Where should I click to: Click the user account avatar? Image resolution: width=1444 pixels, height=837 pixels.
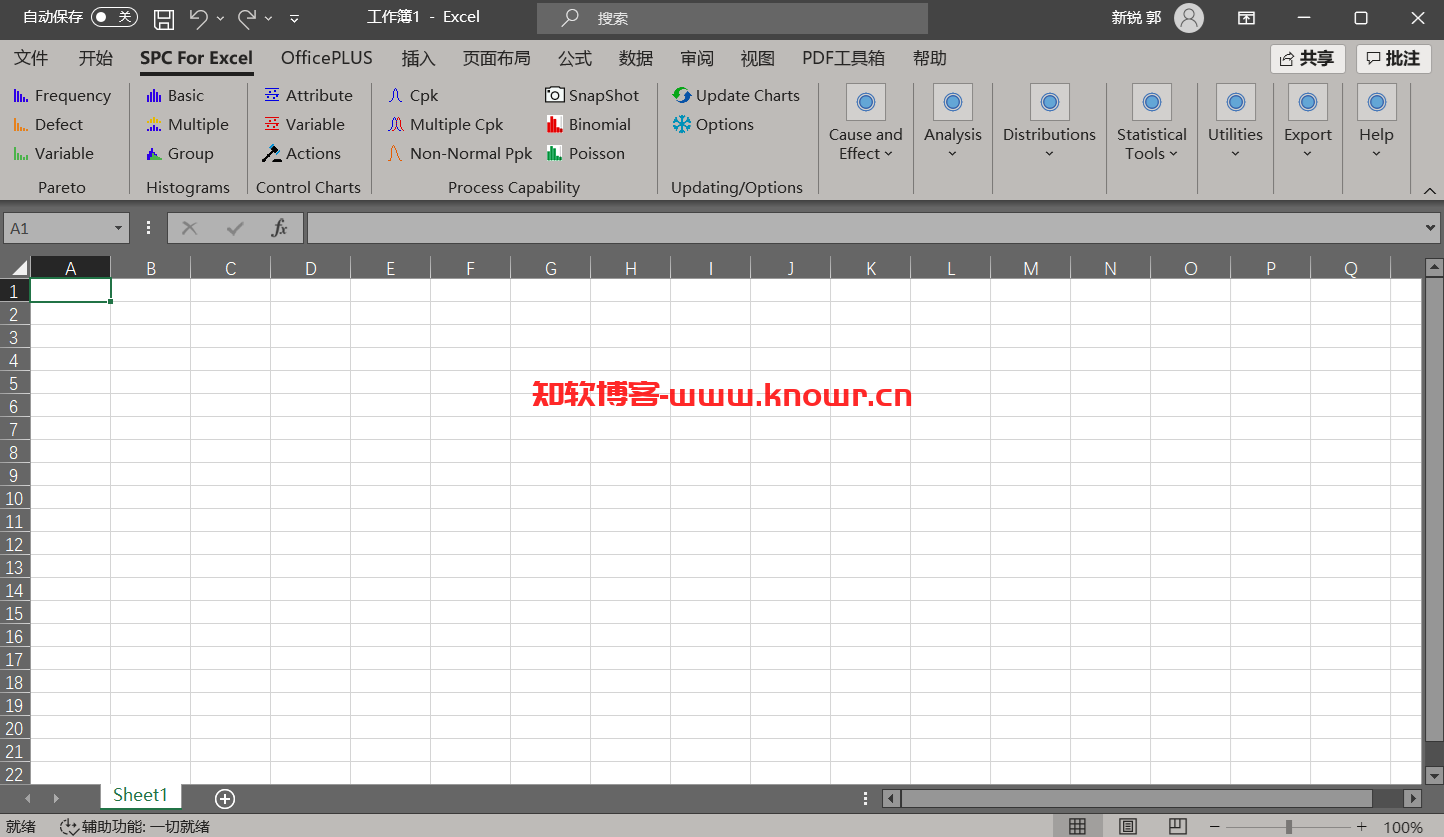1189,17
